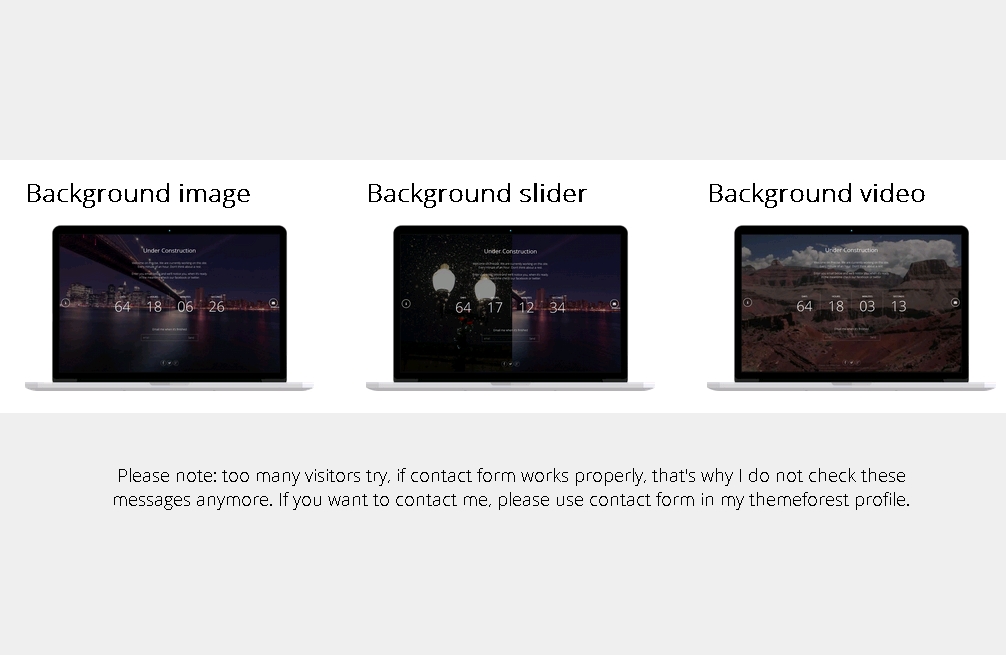
Task: Click the 34 seconds counter in Background slider preview
Action: 557,307
